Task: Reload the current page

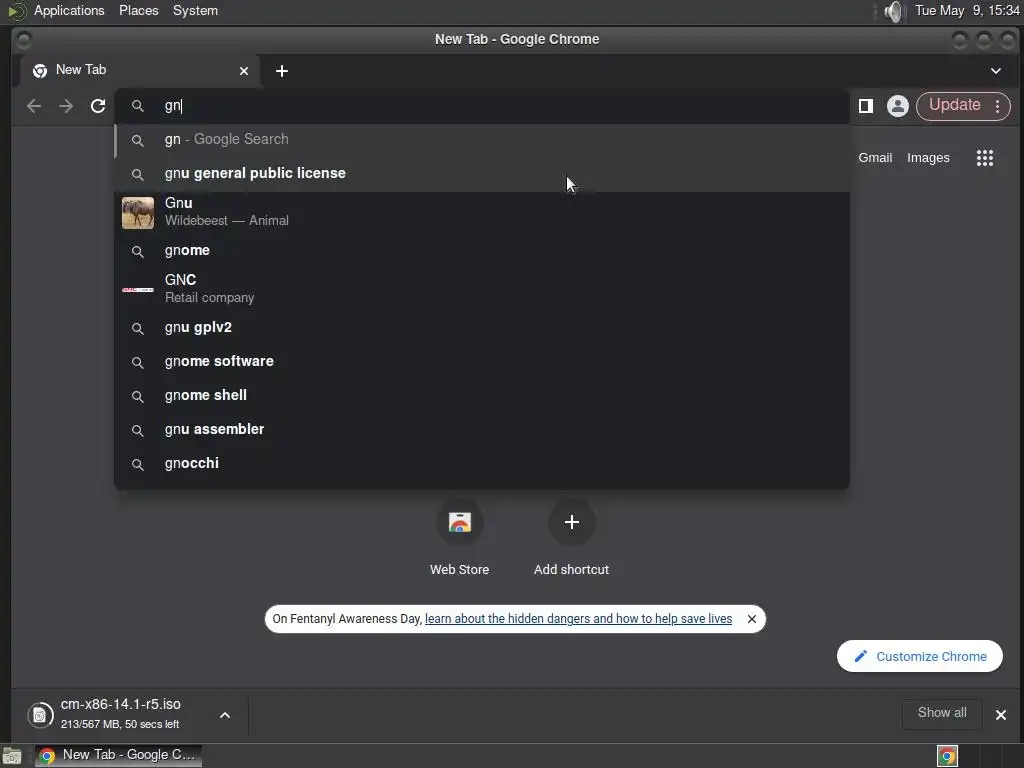Action: coord(98,106)
